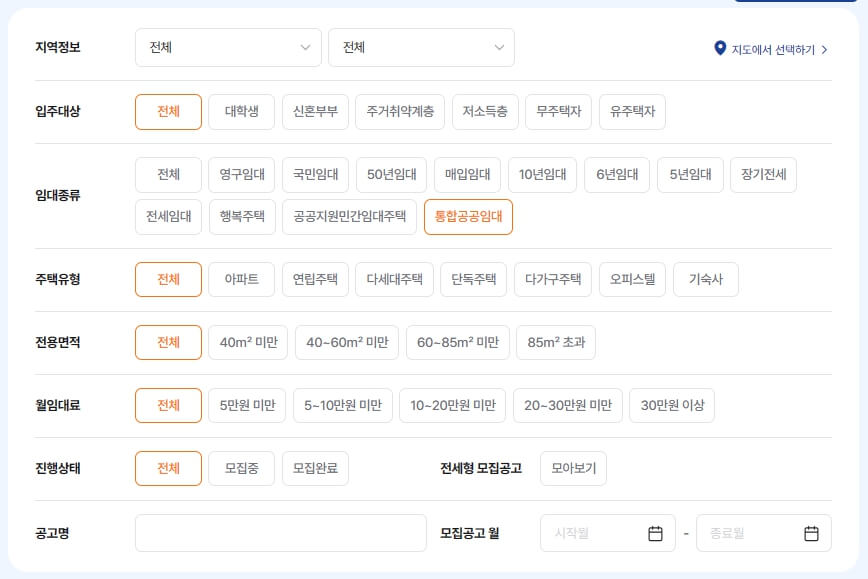This screenshot has height=579, width=868.
Task: Open the 종료월 calendar icon
Action: tap(812, 533)
